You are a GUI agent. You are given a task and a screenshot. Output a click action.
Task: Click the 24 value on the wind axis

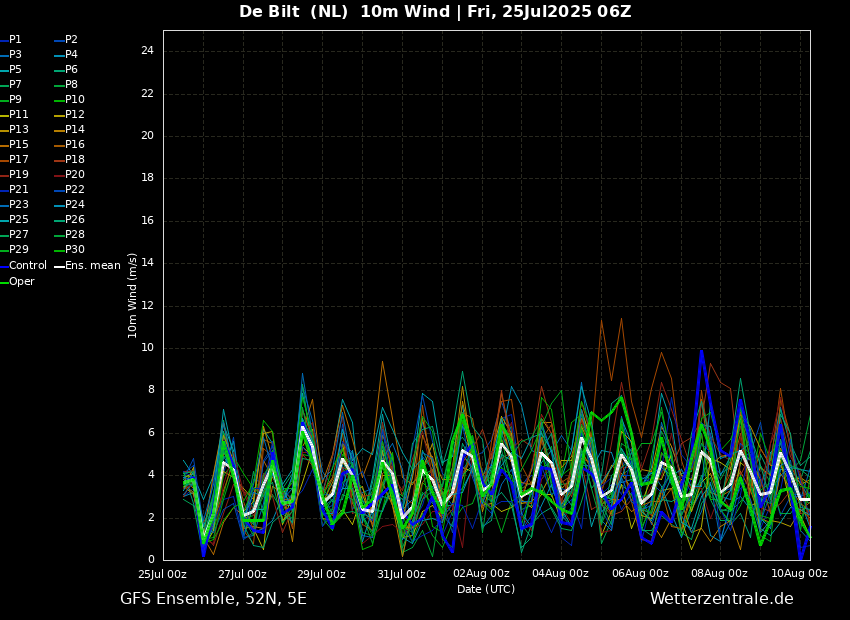click(x=147, y=51)
